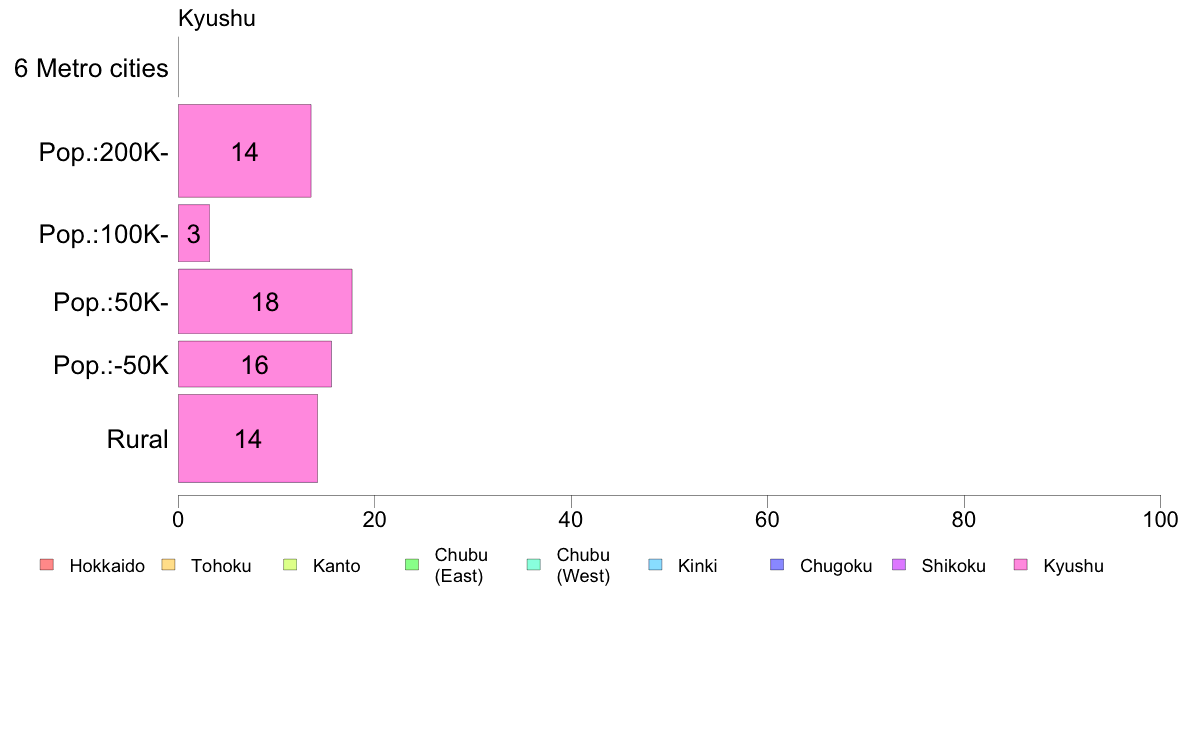1188x736 pixels.
Task: Select the Pop.:200K- bar showing 14
Action: click(x=245, y=151)
